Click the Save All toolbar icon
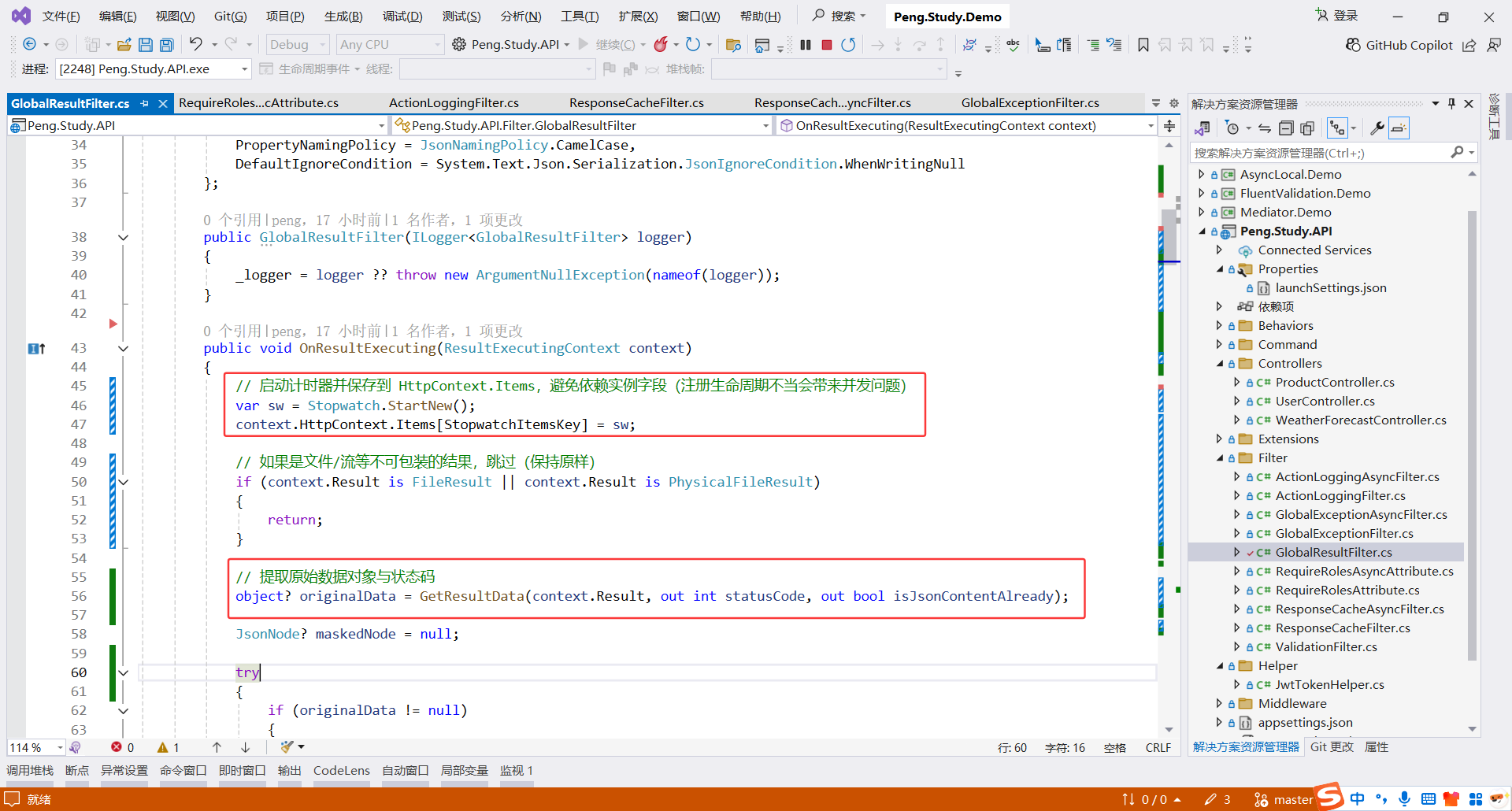The image size is (1512, 811). [167, 45]
